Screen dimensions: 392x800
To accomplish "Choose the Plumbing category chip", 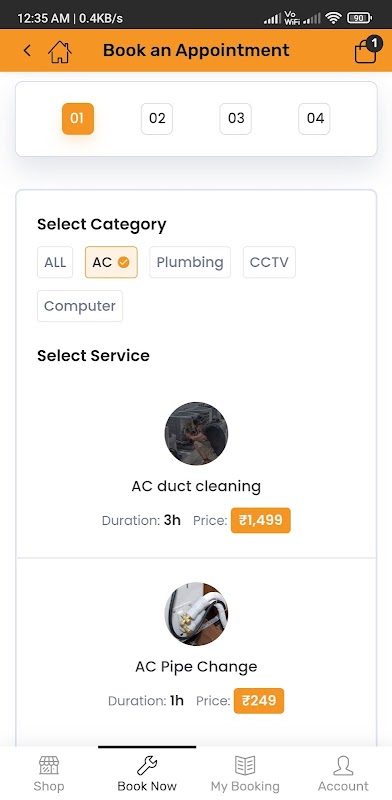I will pyautogui.click(x=190, y=262).
